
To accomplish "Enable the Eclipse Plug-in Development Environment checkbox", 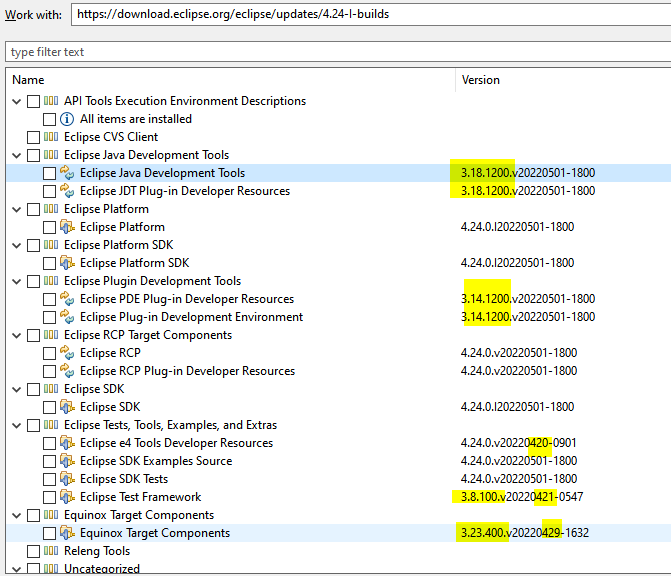I will click(50, 317).
